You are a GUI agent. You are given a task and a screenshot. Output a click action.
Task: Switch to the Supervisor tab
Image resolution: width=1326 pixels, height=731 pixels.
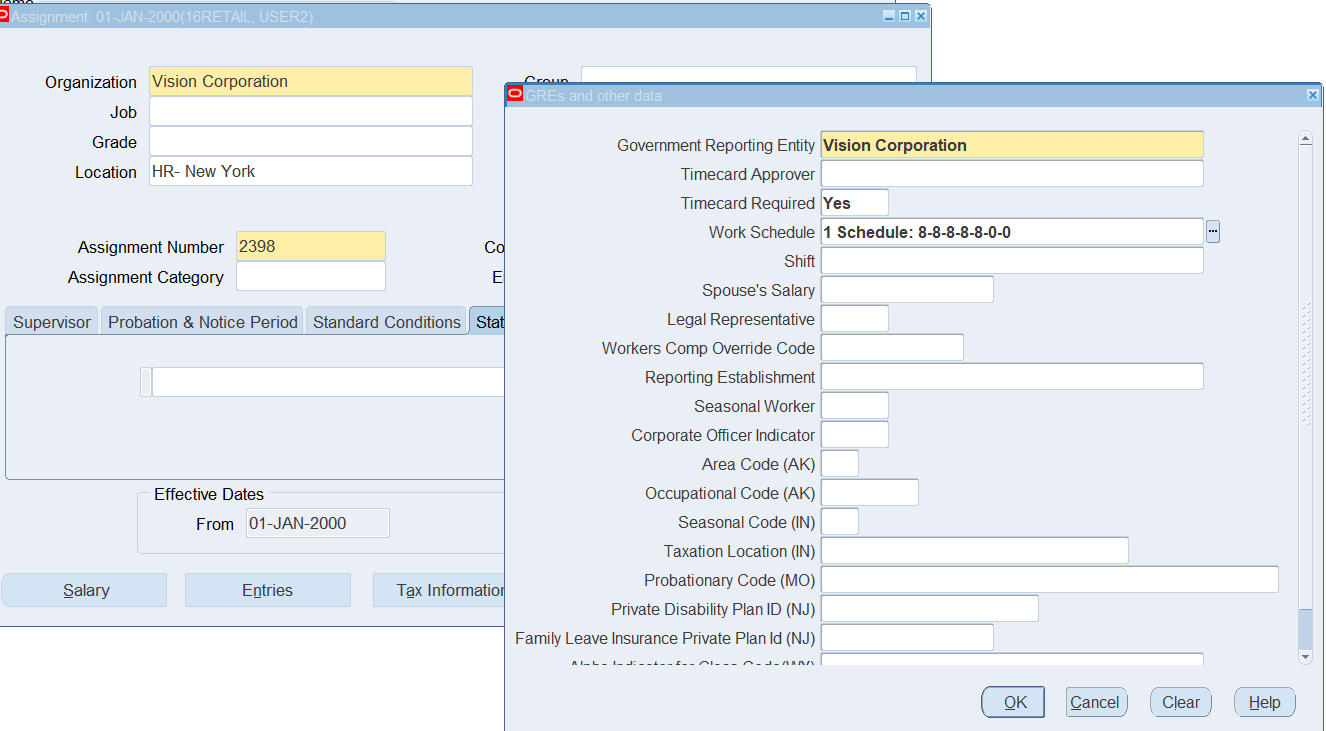52,322
